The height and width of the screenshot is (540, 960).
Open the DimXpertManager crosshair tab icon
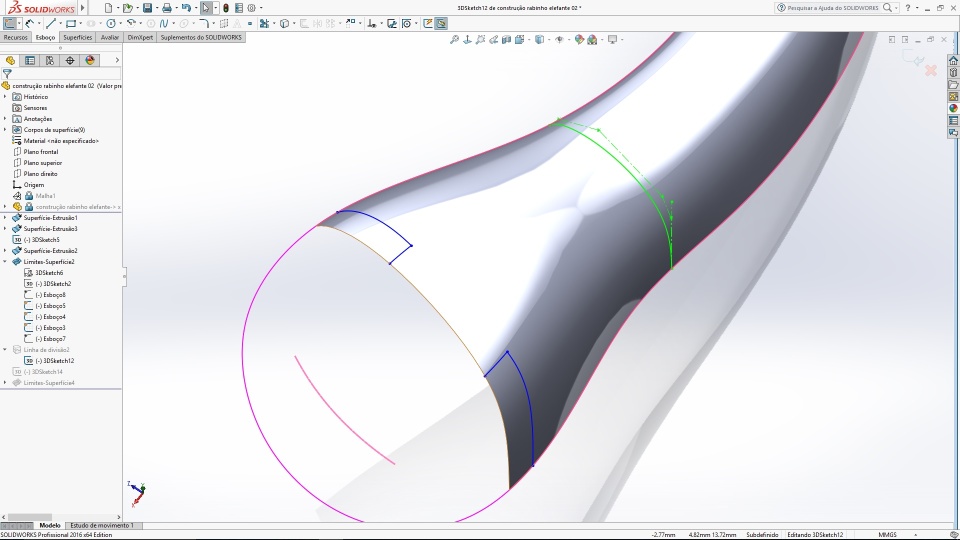click(x=70, y=60)
